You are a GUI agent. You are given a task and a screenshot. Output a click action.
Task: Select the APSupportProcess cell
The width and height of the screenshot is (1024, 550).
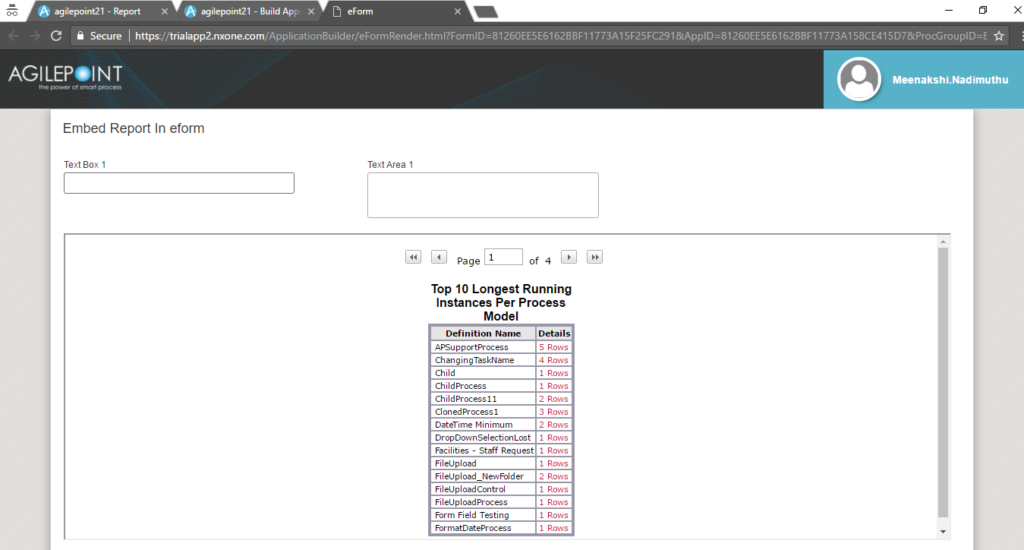[x=483, y=348]
